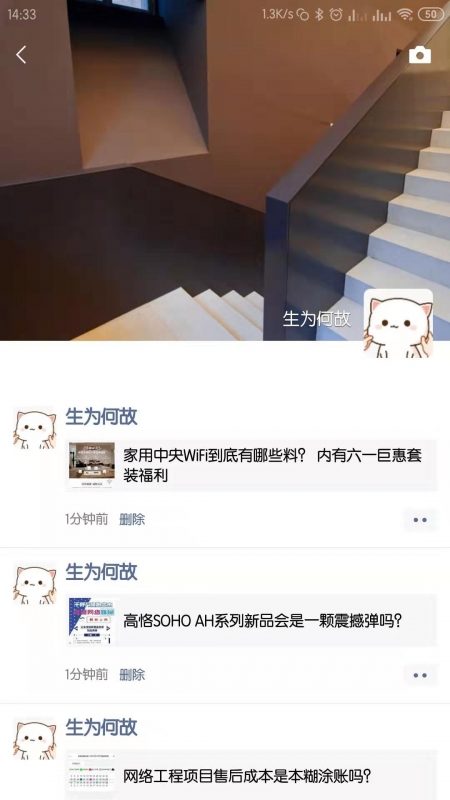Image resolution: width=450 pixels, height=800 pixels.
Task: Open more options for the WiFi post
Action: click(x=420, y=520)
